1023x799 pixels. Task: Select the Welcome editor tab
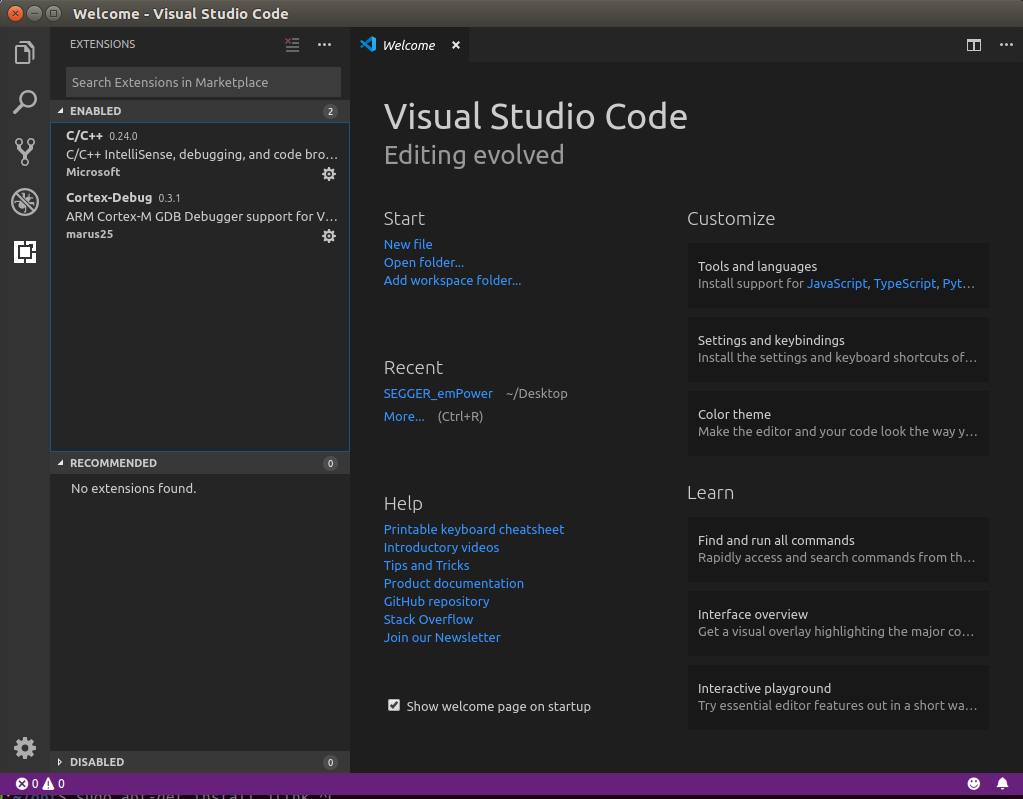click(408, 45)
